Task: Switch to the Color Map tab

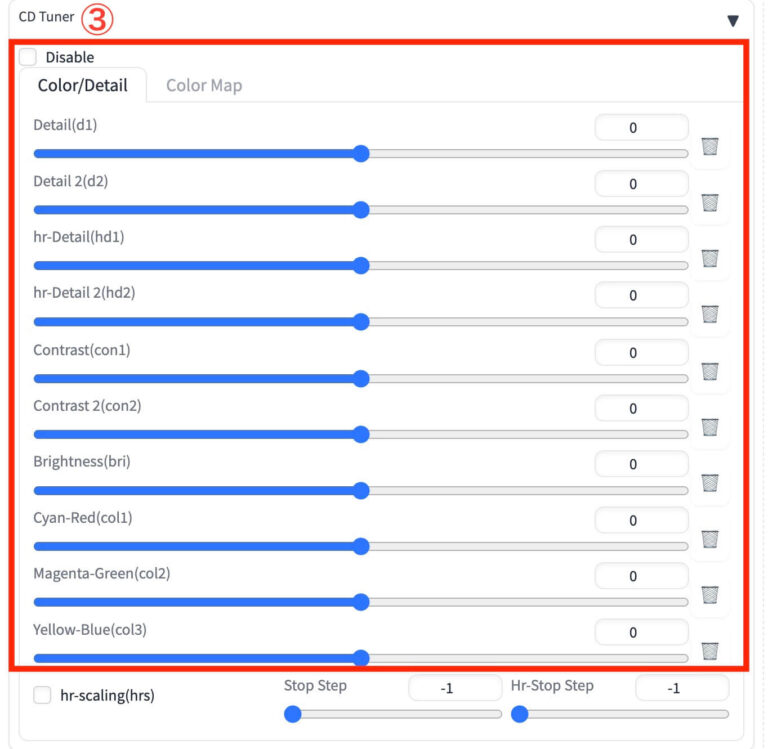Action: [204, 85]
